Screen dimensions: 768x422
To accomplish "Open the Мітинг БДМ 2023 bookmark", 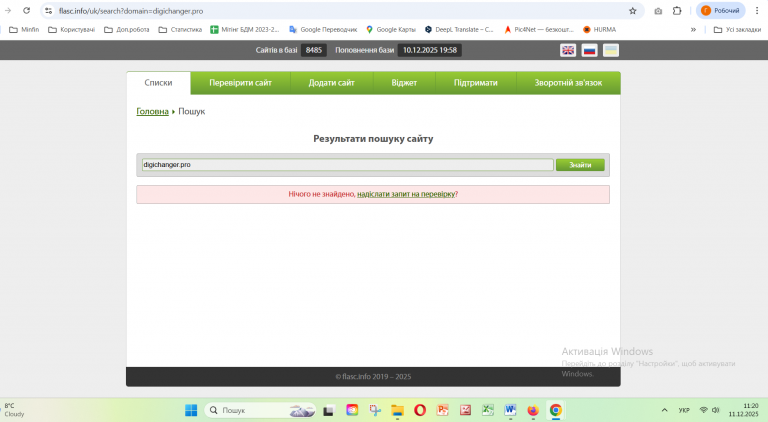I will click(x=245, y=29).
